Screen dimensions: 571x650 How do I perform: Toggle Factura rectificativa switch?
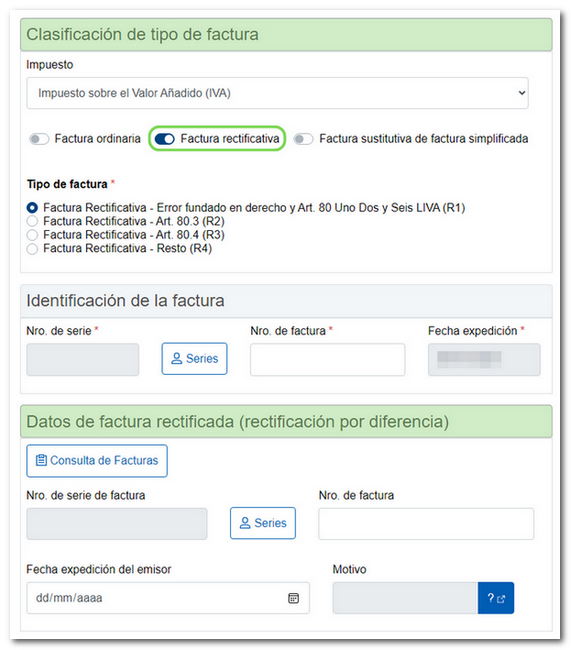[165, 139]
